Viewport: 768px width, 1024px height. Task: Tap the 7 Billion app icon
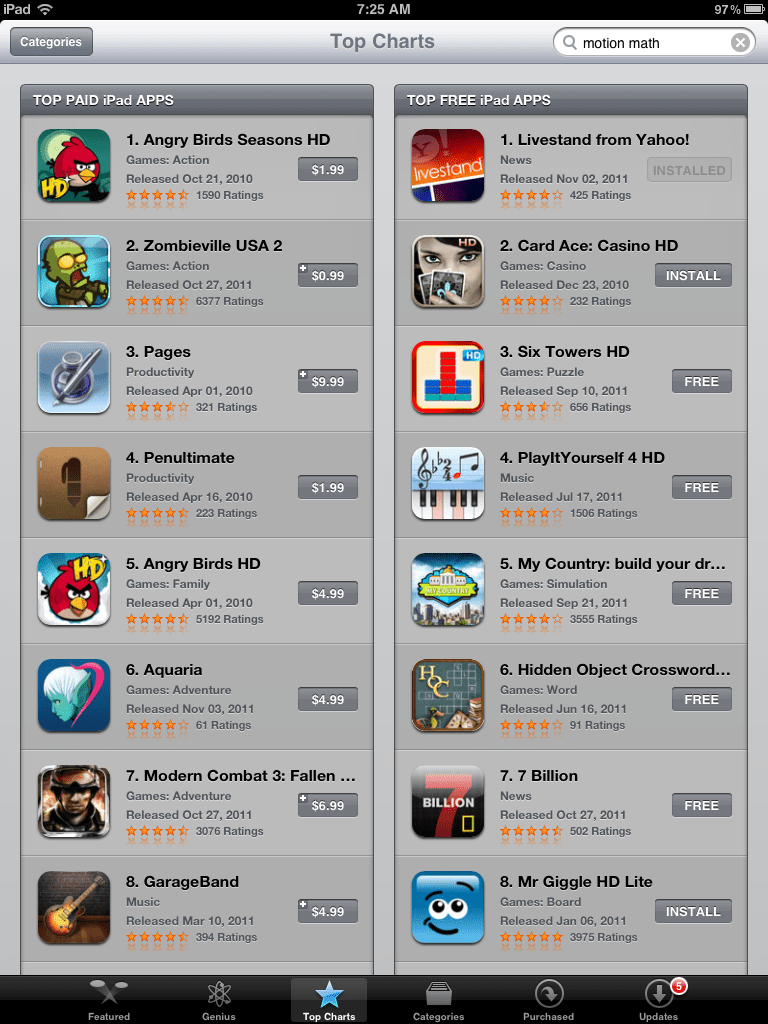[x=448, y=801]
